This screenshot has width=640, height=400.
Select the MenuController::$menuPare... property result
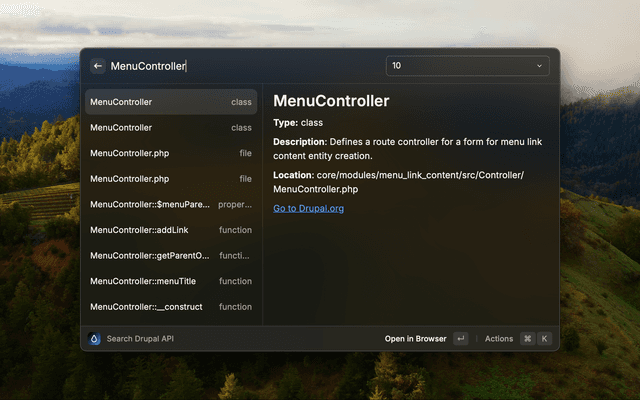[x=171, y=204]
